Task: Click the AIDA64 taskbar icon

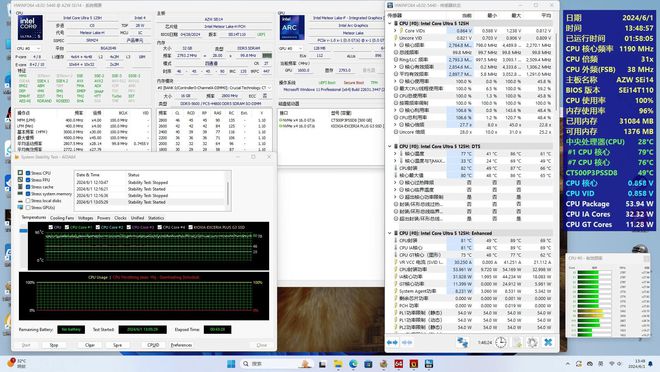Action: tap(398, 364)
